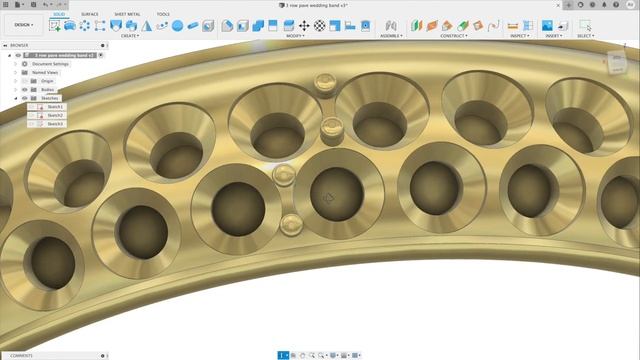640x360 pixels.
Task: Open the Section Analysis tool
Action: click(528, 26)
